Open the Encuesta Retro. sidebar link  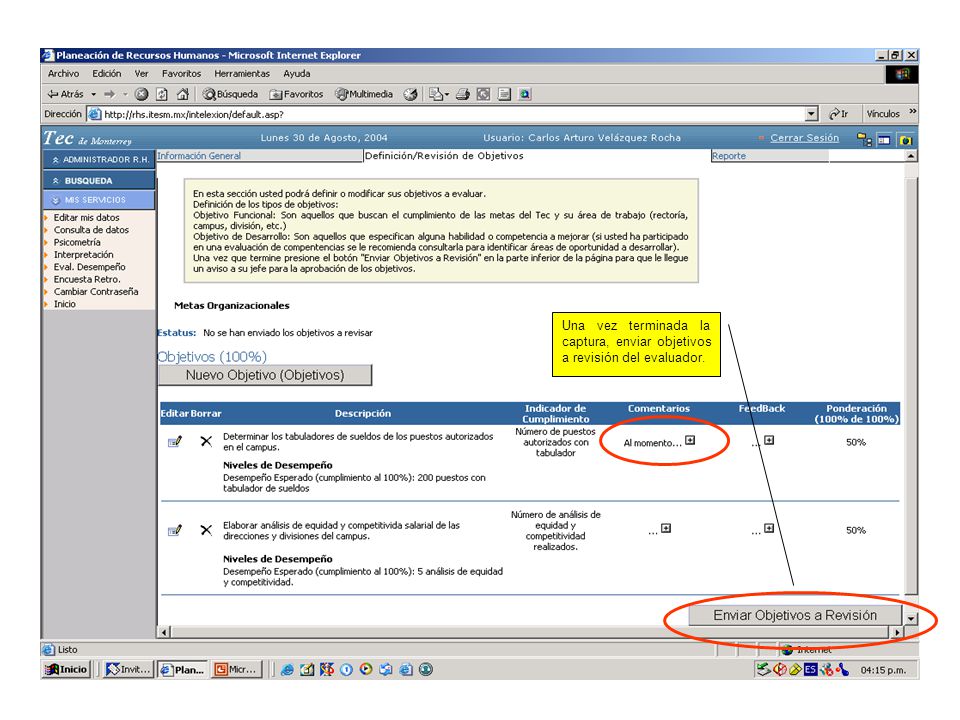[x=87, y=279]
